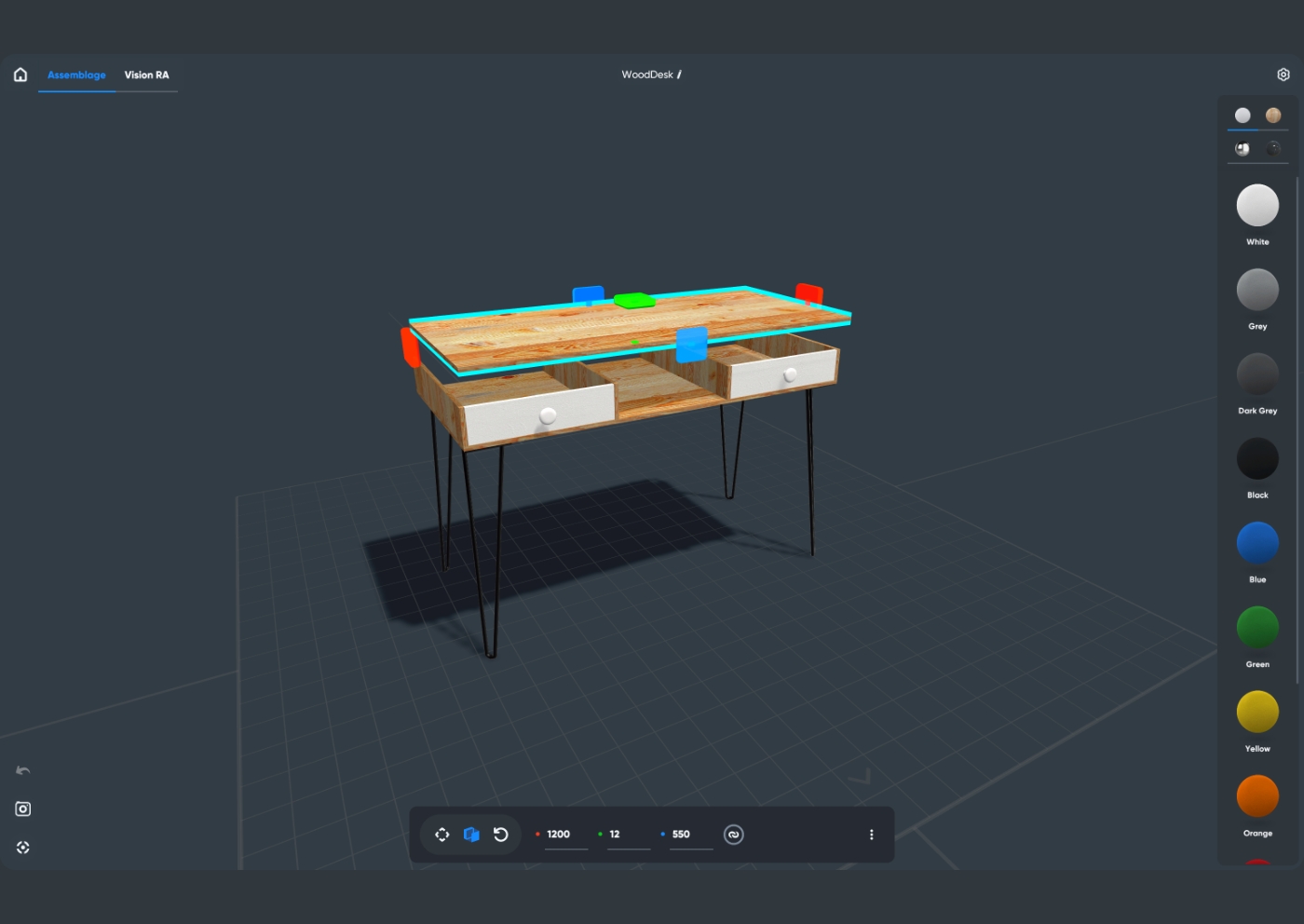
Task: Edit the WoodDesk project name pencil
Action: tap(679, 75)
